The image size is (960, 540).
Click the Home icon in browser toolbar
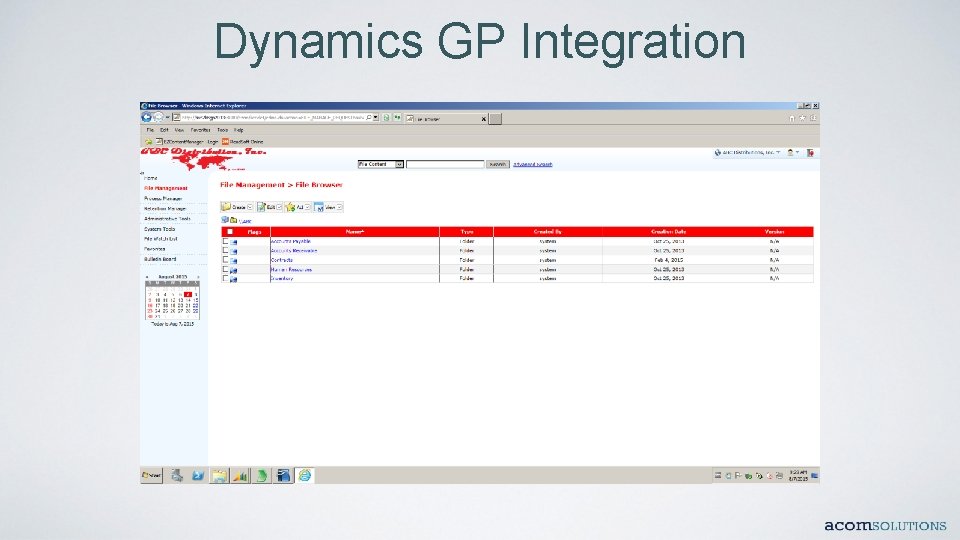[792, 118]
